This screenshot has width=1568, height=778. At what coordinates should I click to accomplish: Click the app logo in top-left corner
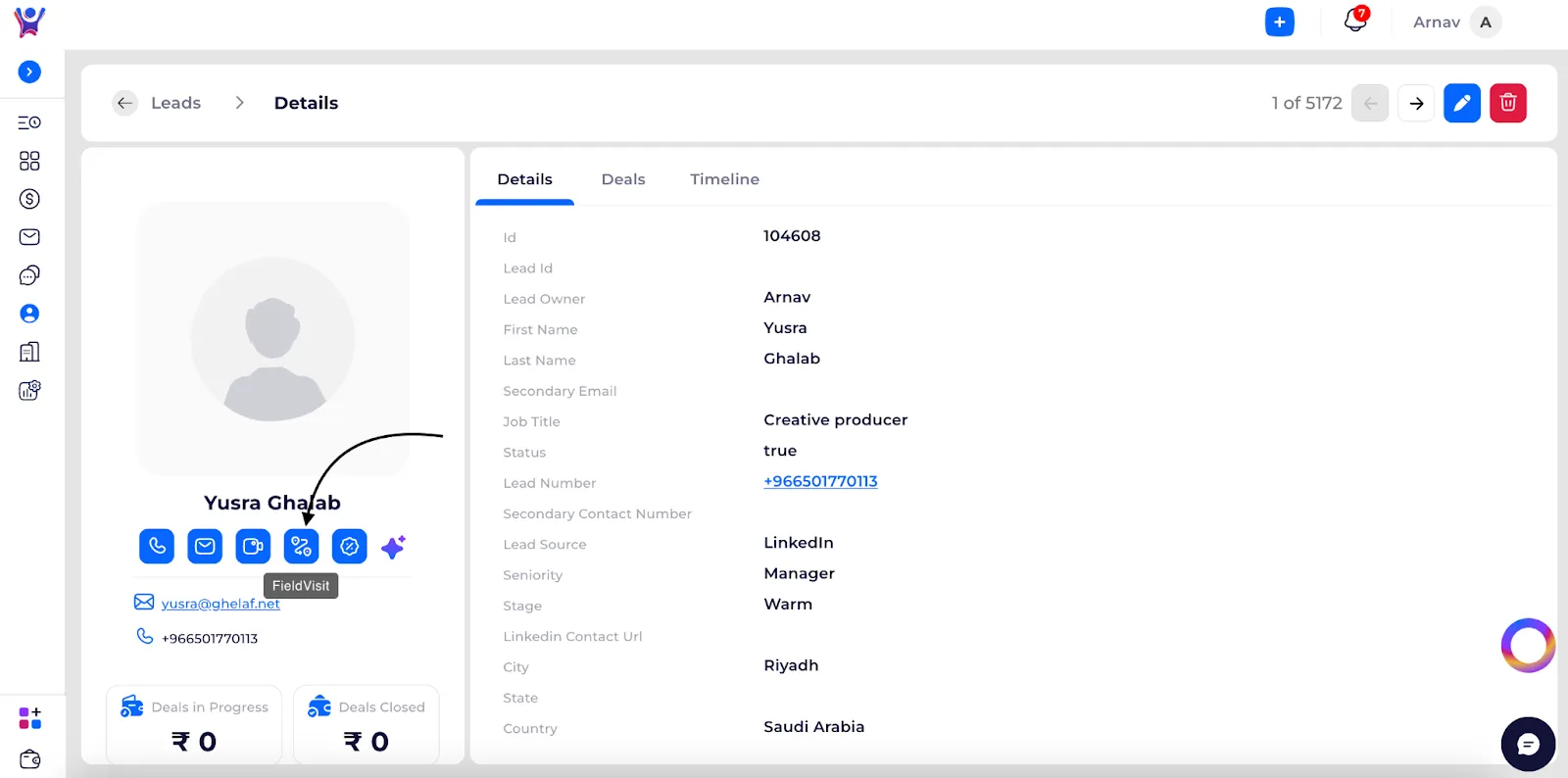pos(29,22)
